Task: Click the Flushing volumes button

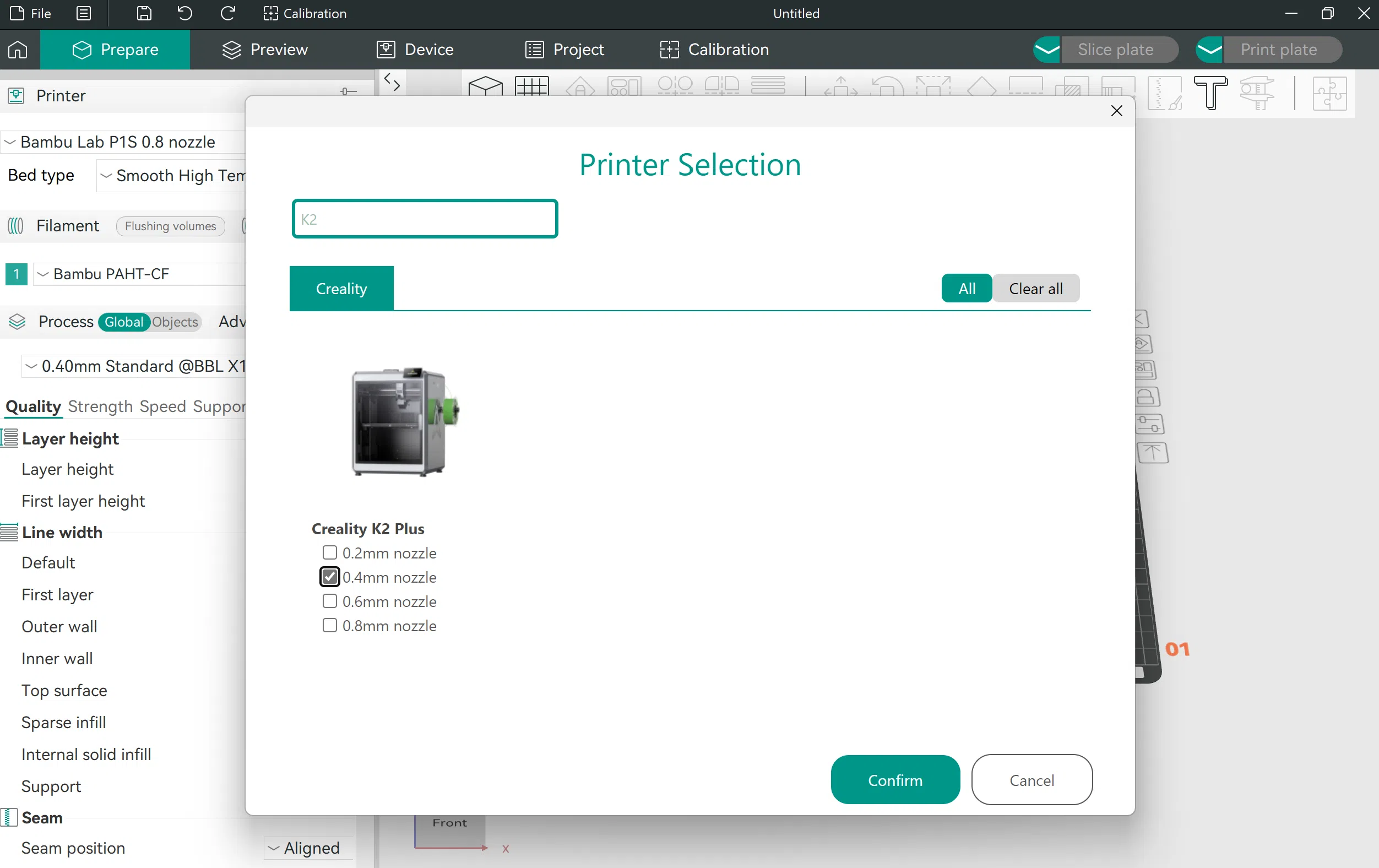Action: pyautogui.click(x=170, y=226)
